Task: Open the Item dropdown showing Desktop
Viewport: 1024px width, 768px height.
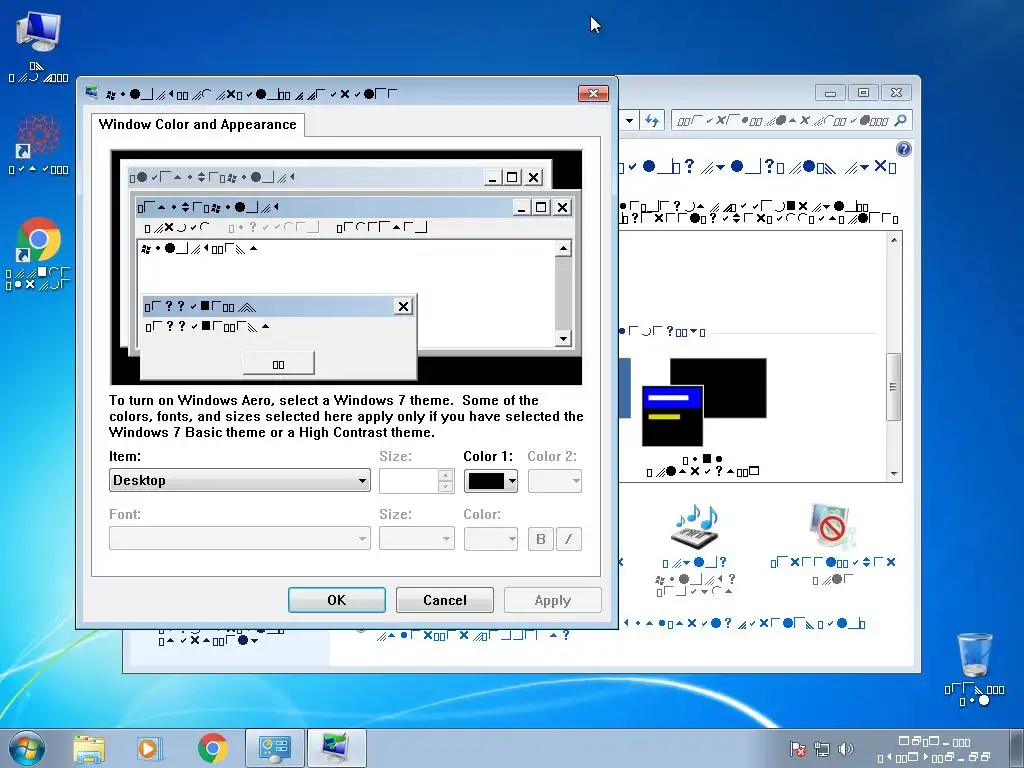Action: [x=240, y=480]
